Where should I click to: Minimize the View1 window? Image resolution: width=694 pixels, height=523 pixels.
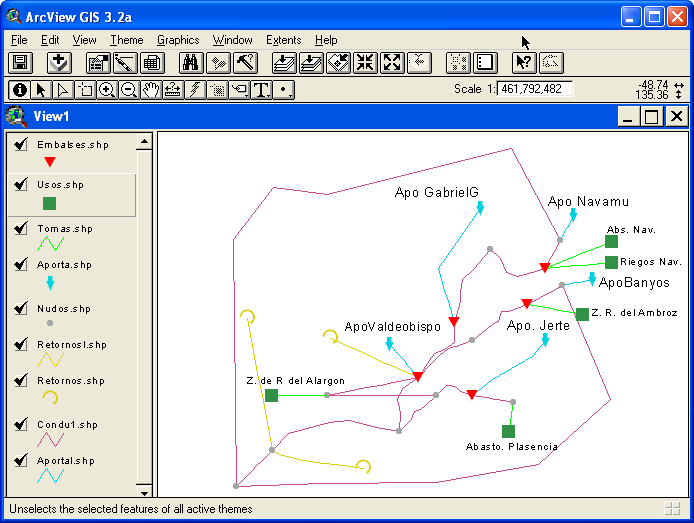coord(628,117)
